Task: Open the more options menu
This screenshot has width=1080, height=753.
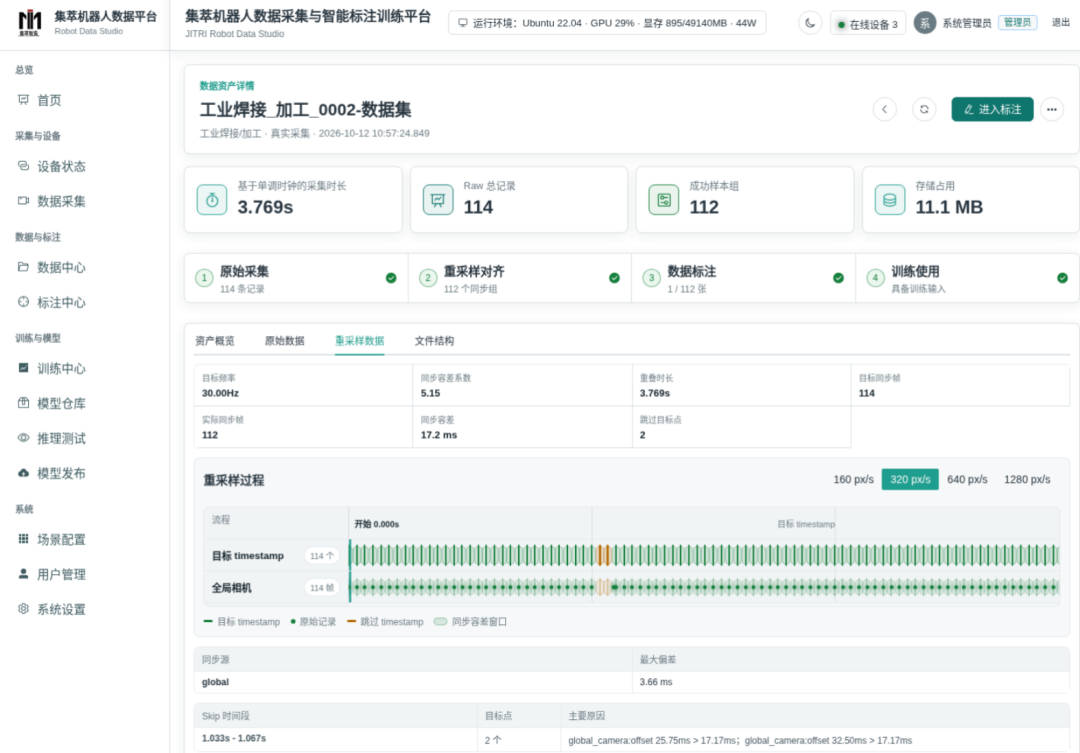Action: (1051, 110)
